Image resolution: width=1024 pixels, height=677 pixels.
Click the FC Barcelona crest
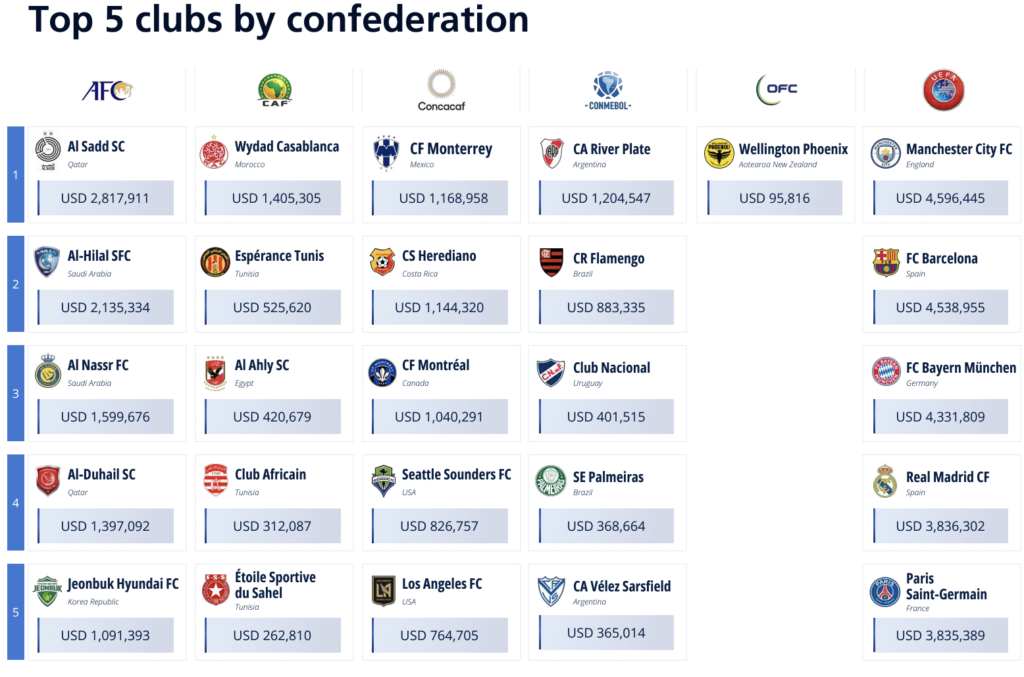click(886, 262)
